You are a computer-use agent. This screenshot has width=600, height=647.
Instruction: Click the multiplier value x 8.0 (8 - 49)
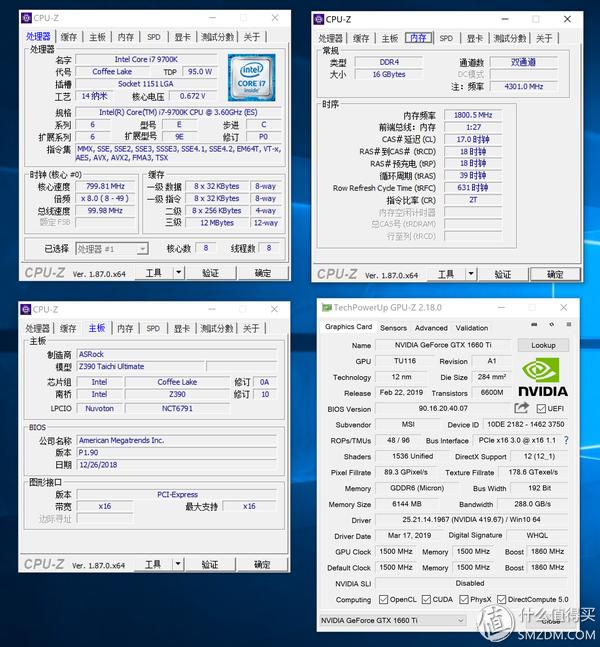(x=105, y=198)
